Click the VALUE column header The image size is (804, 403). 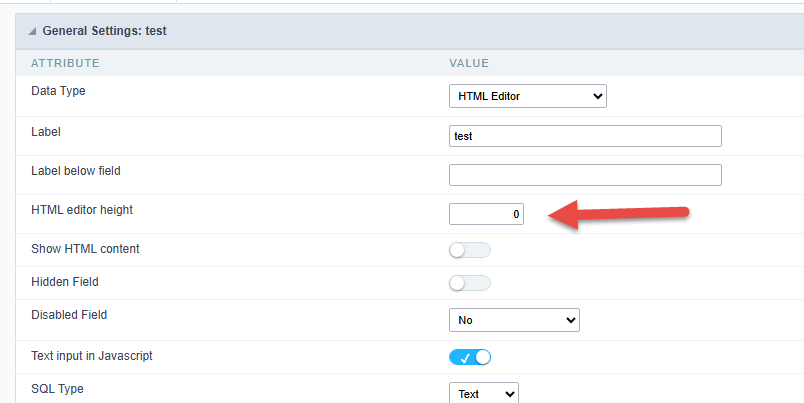[468, 63]
